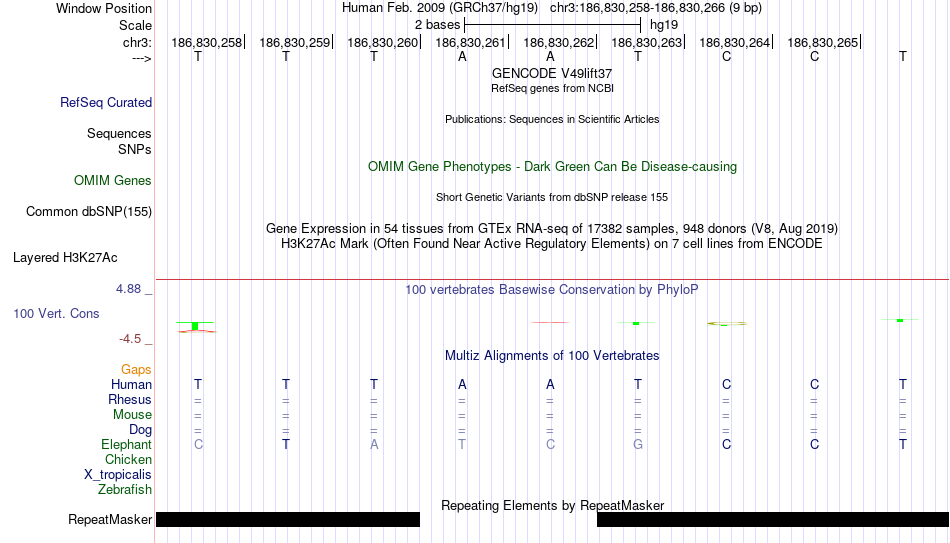This screenshot has height=543, width=950.
Task: Click the OMIM Gene Phenotypes title
Action: pos(552,167)
